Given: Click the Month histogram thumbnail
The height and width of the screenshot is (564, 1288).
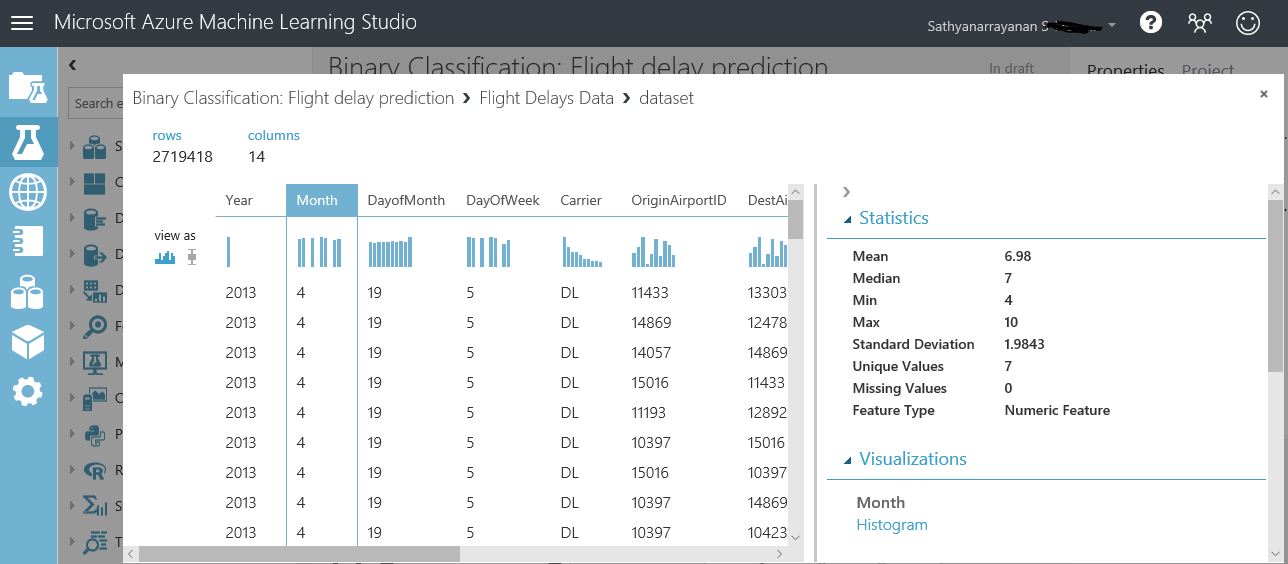Looking at the screenshot, I should click(x=320, y=252).
